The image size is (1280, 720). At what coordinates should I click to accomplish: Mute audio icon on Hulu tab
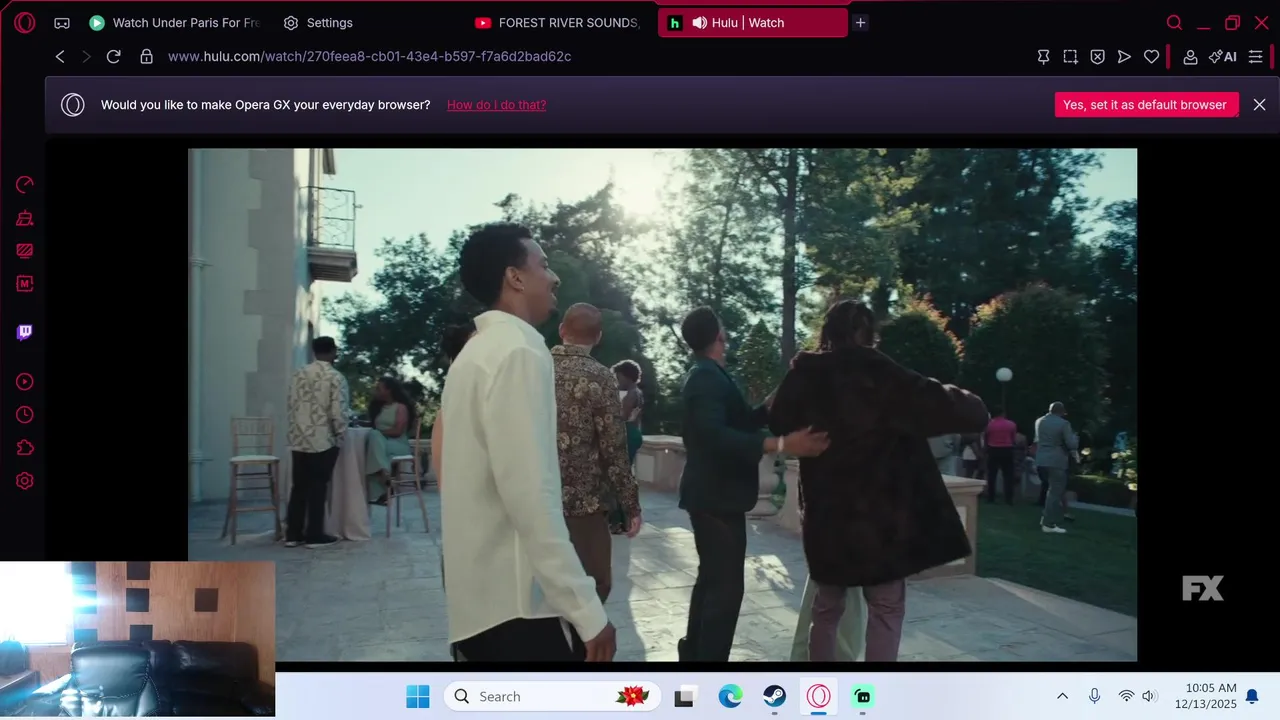[699, 22]
